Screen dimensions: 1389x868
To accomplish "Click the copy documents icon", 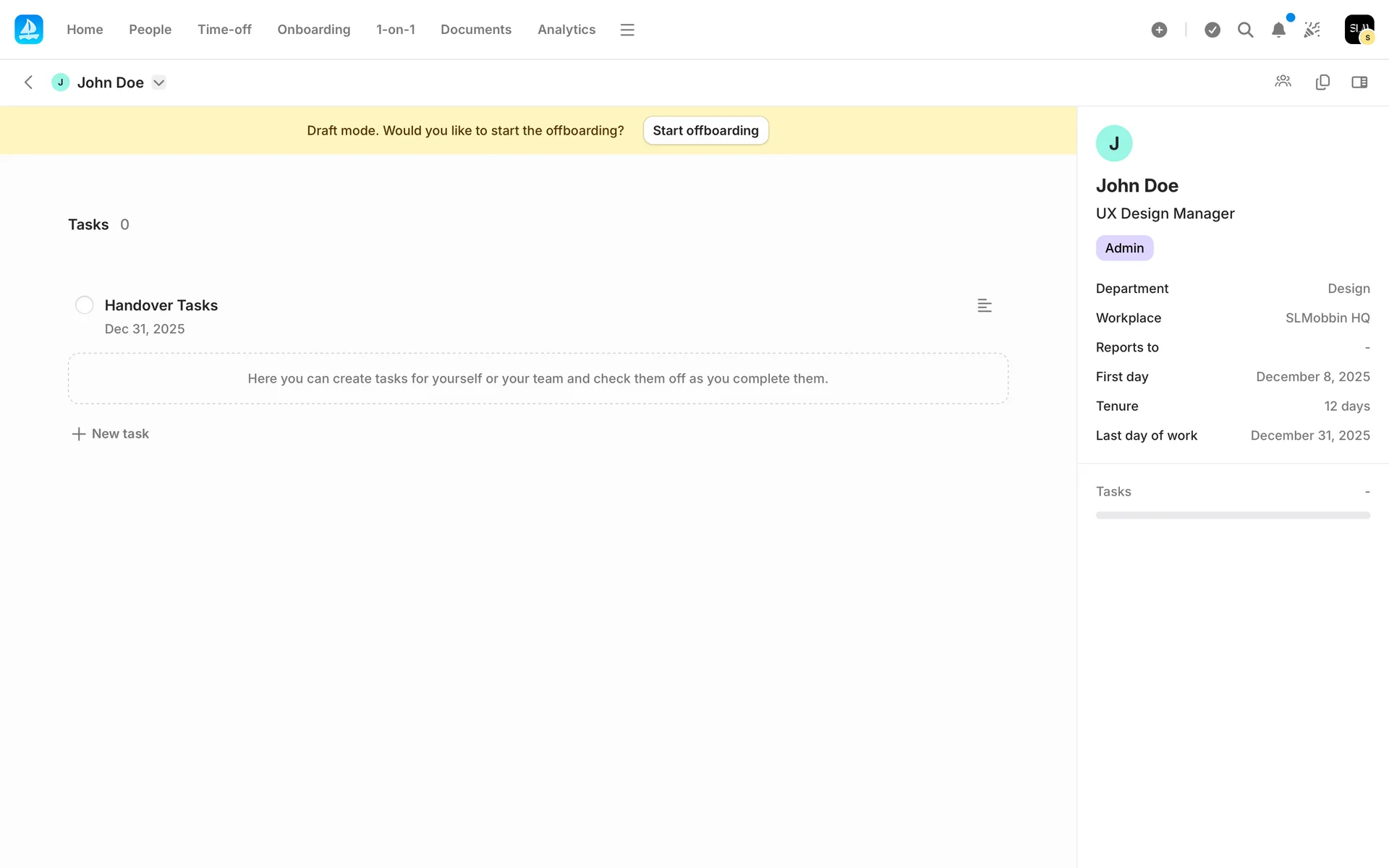I will pos(1322,82).
